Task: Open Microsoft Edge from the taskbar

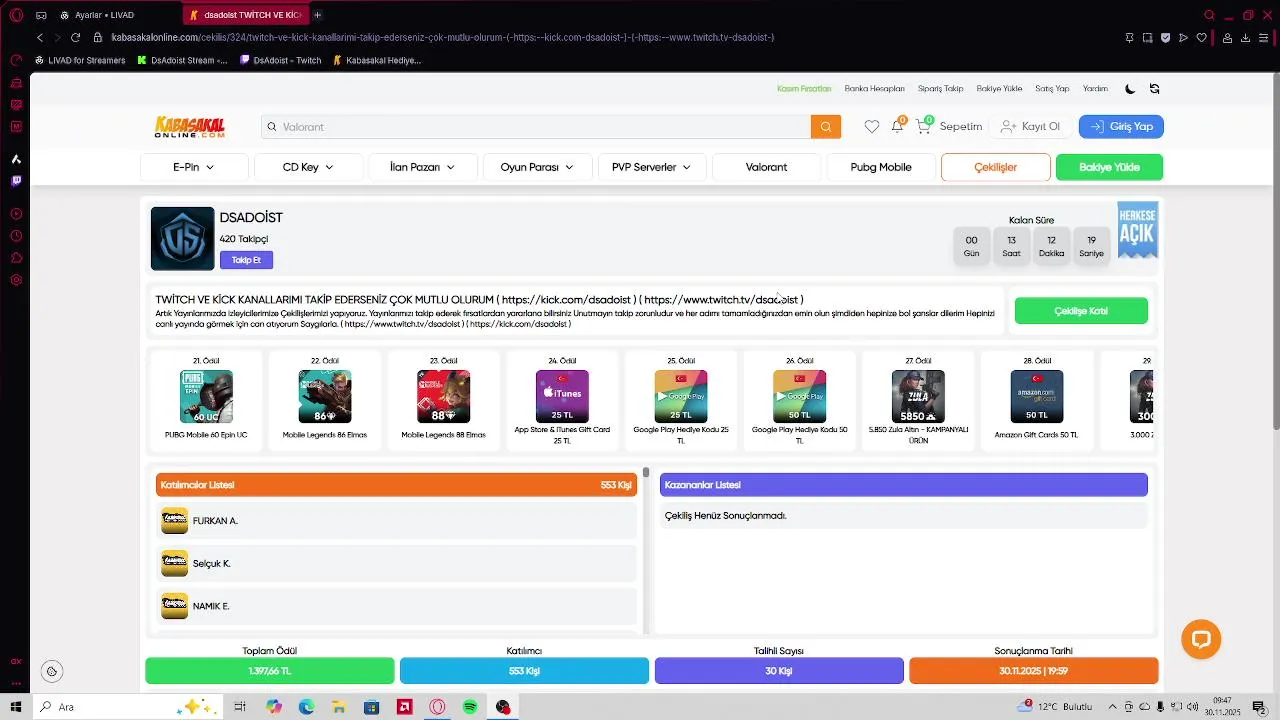Action: (306, 707)
